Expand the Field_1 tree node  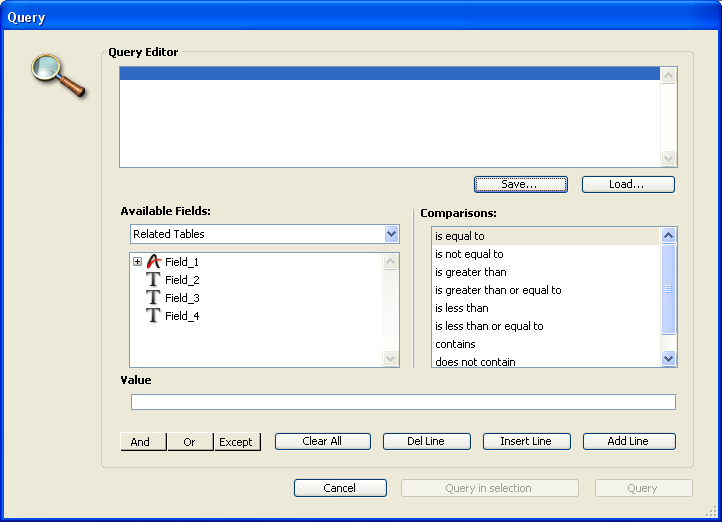pos(136,262)
